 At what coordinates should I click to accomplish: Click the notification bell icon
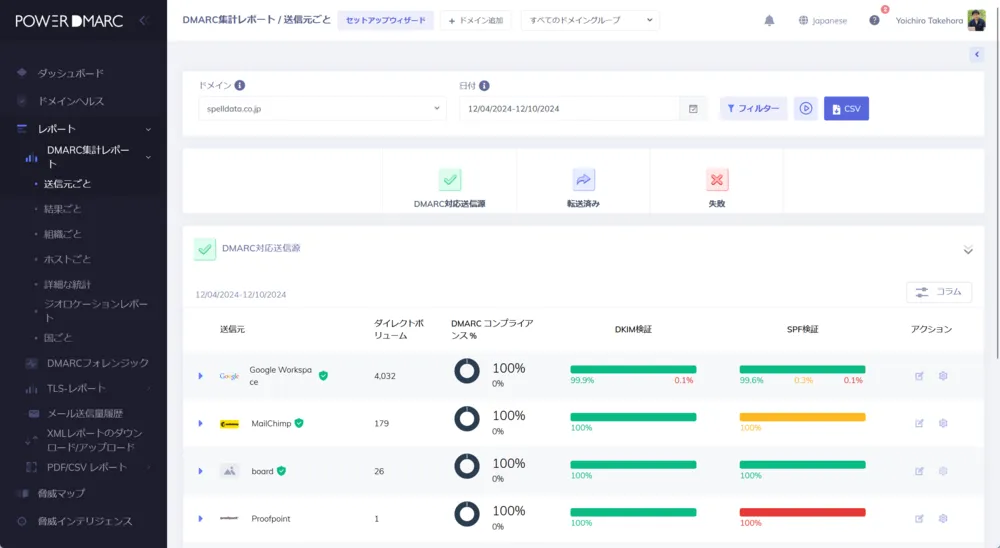coord(769,20)
